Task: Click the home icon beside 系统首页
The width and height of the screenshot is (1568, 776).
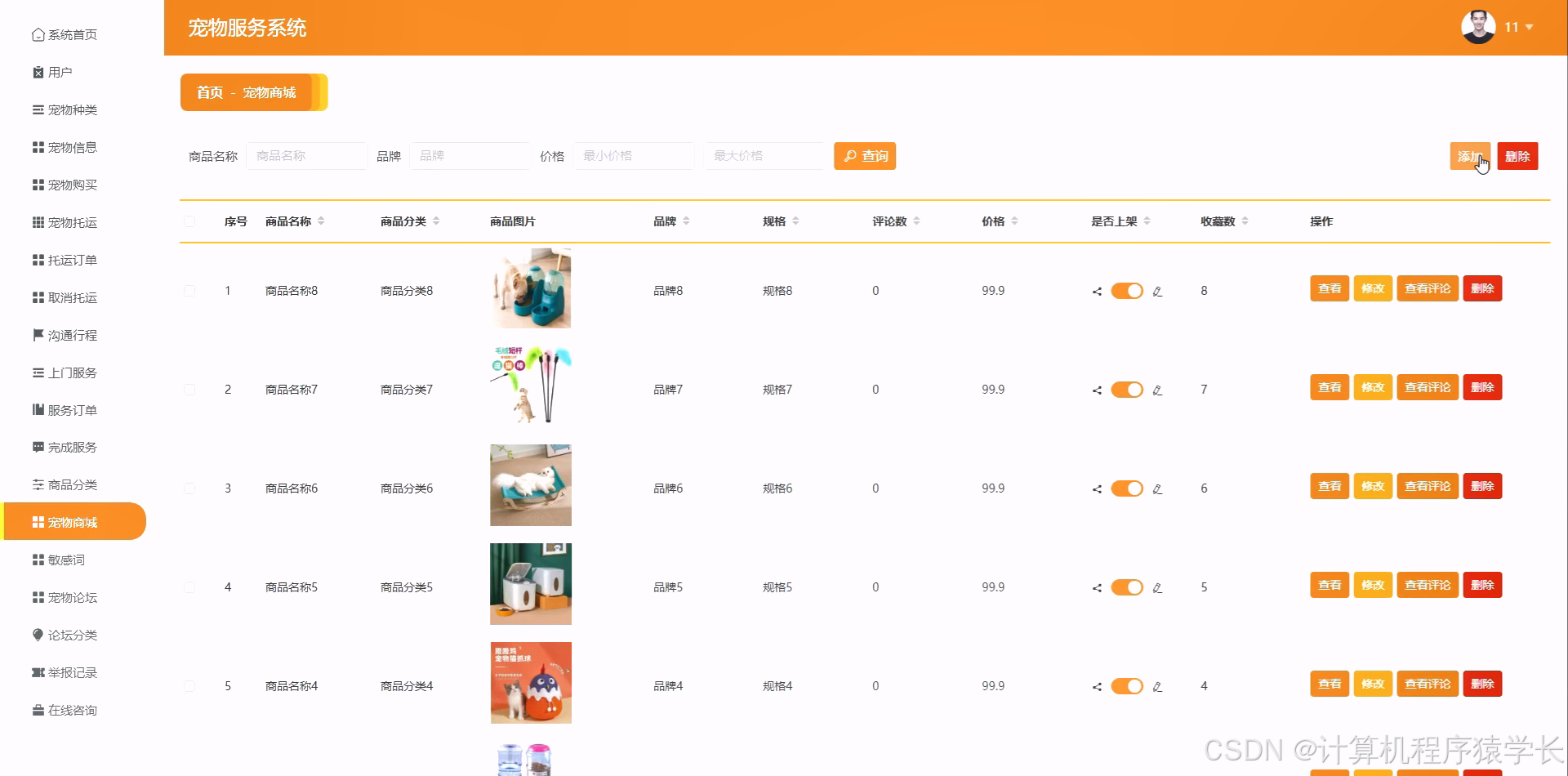Action: coord(38,34)
